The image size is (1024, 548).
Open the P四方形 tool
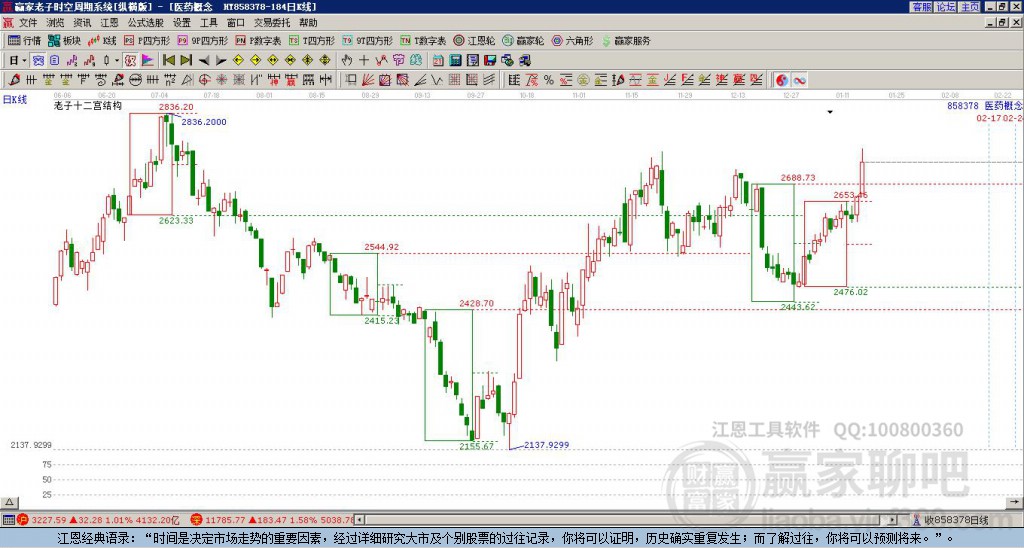click(x=147, y=40)
